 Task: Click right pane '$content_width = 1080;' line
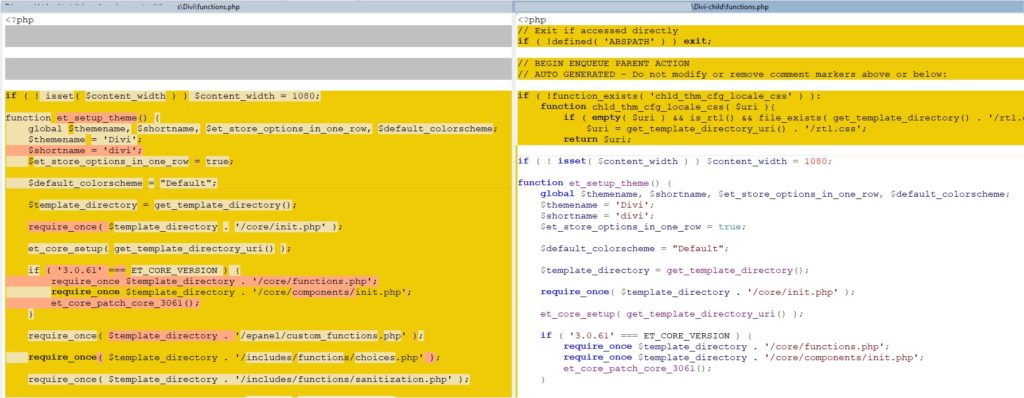coord(676,161)
